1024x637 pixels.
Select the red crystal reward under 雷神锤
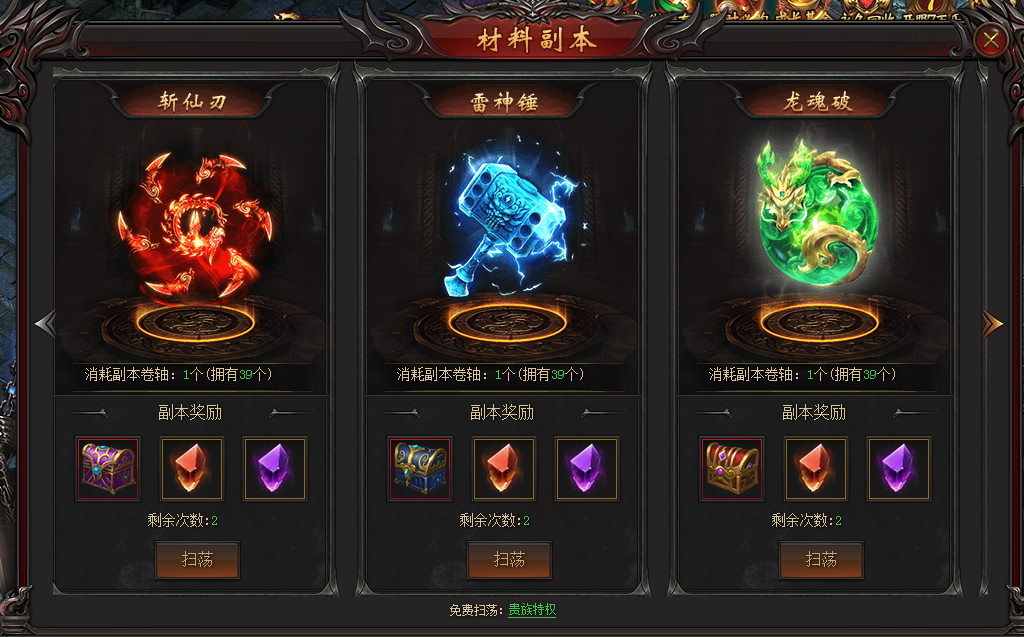(504, 469)
